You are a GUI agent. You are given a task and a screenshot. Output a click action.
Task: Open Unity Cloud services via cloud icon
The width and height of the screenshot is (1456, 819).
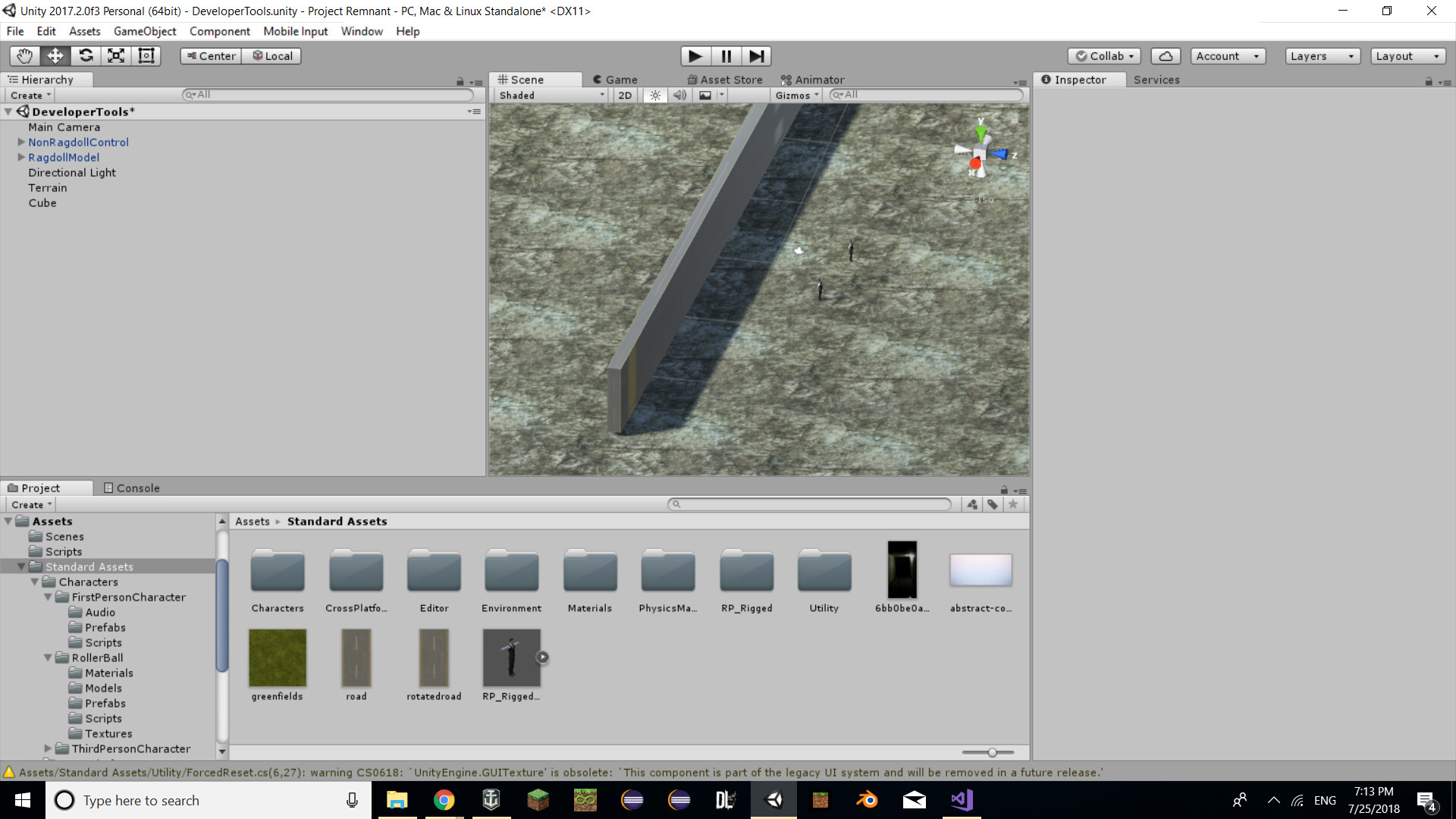click(x=1166, y=55)
